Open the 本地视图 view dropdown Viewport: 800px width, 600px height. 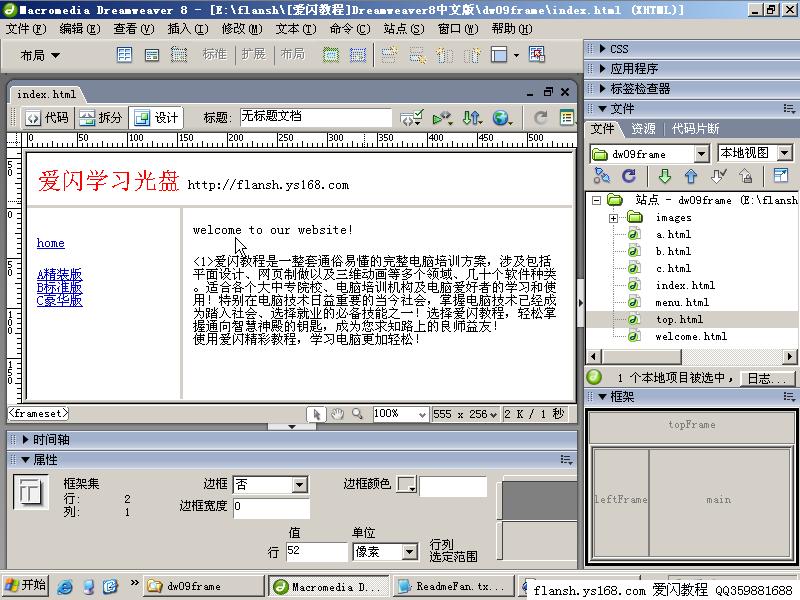point(785,153)
